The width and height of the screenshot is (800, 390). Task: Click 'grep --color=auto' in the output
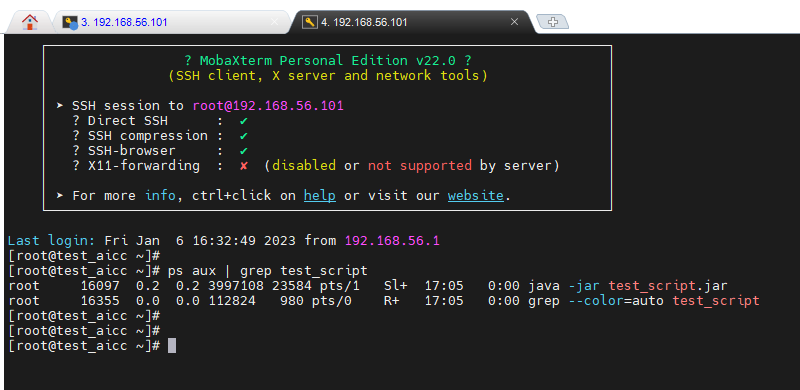point(596,301)
